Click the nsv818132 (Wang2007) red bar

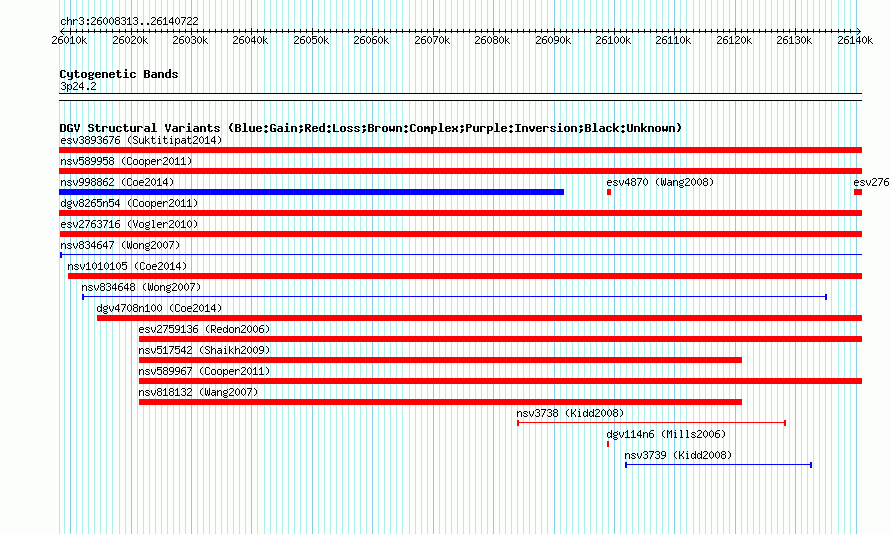[x=440, y=402]
